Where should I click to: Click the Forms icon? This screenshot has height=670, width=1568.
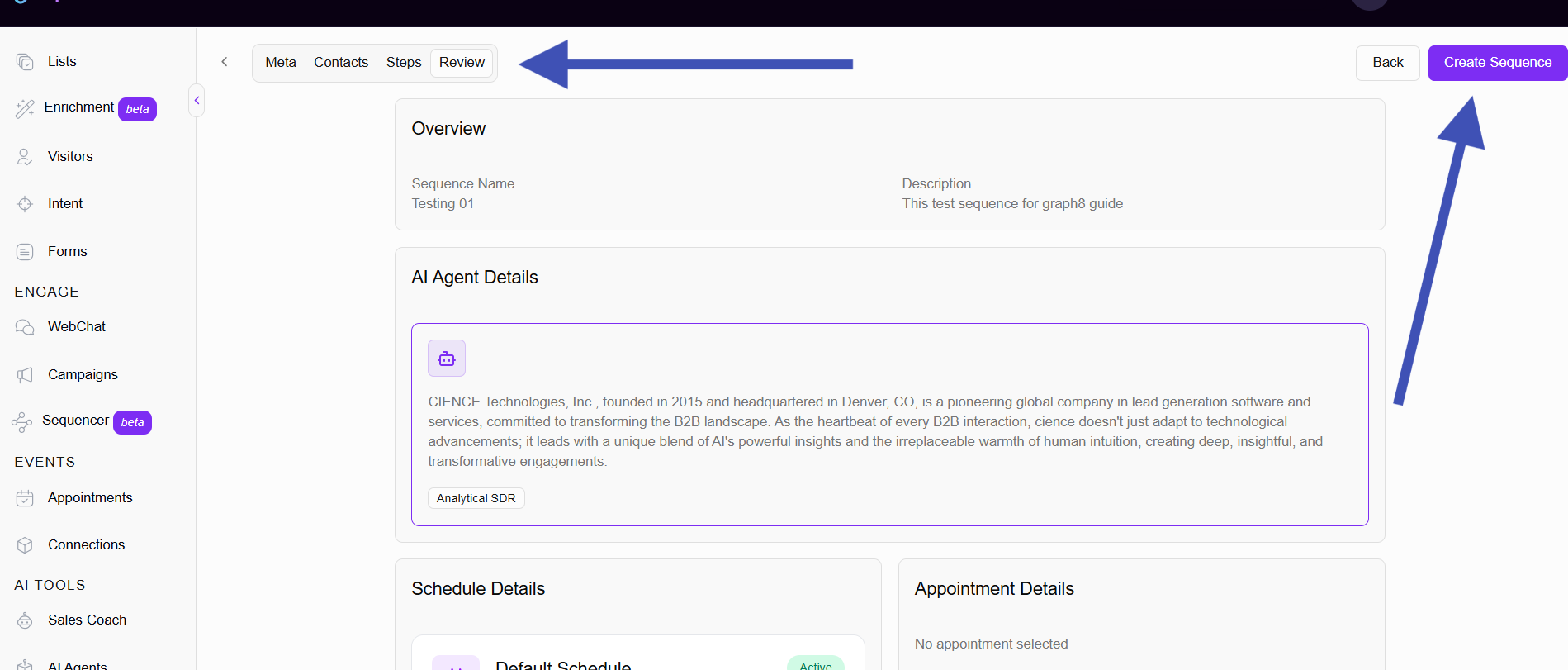[25, 252]
